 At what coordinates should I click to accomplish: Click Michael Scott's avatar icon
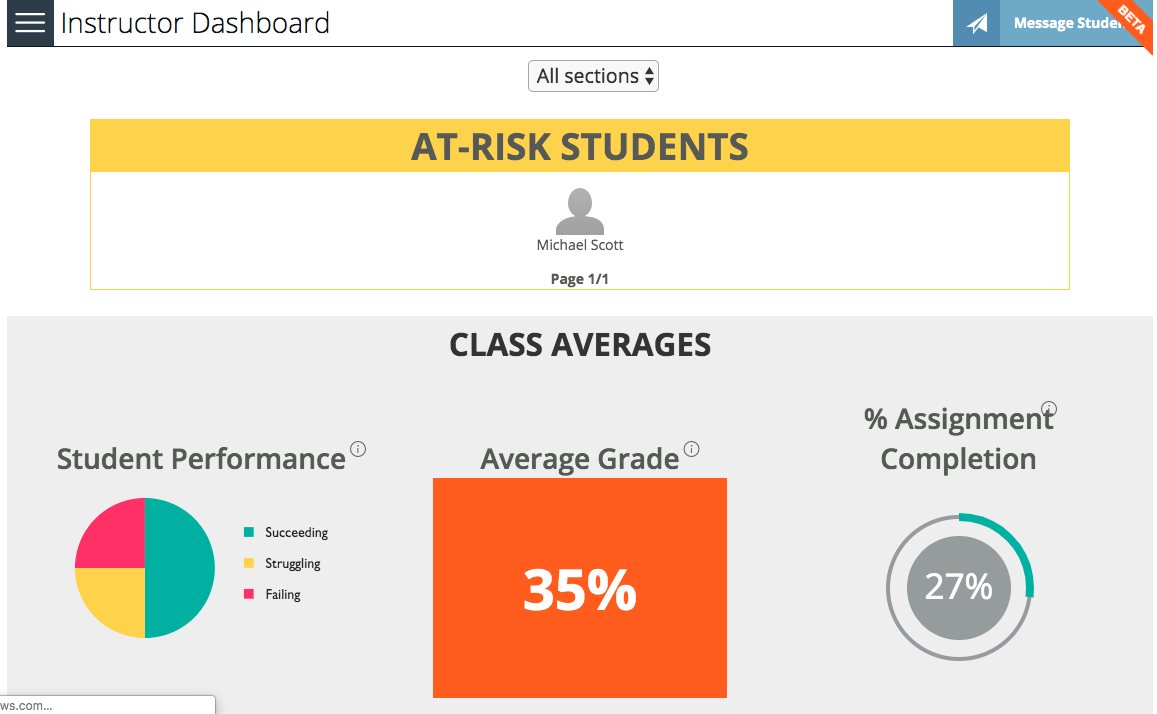(x=580, y=211)
